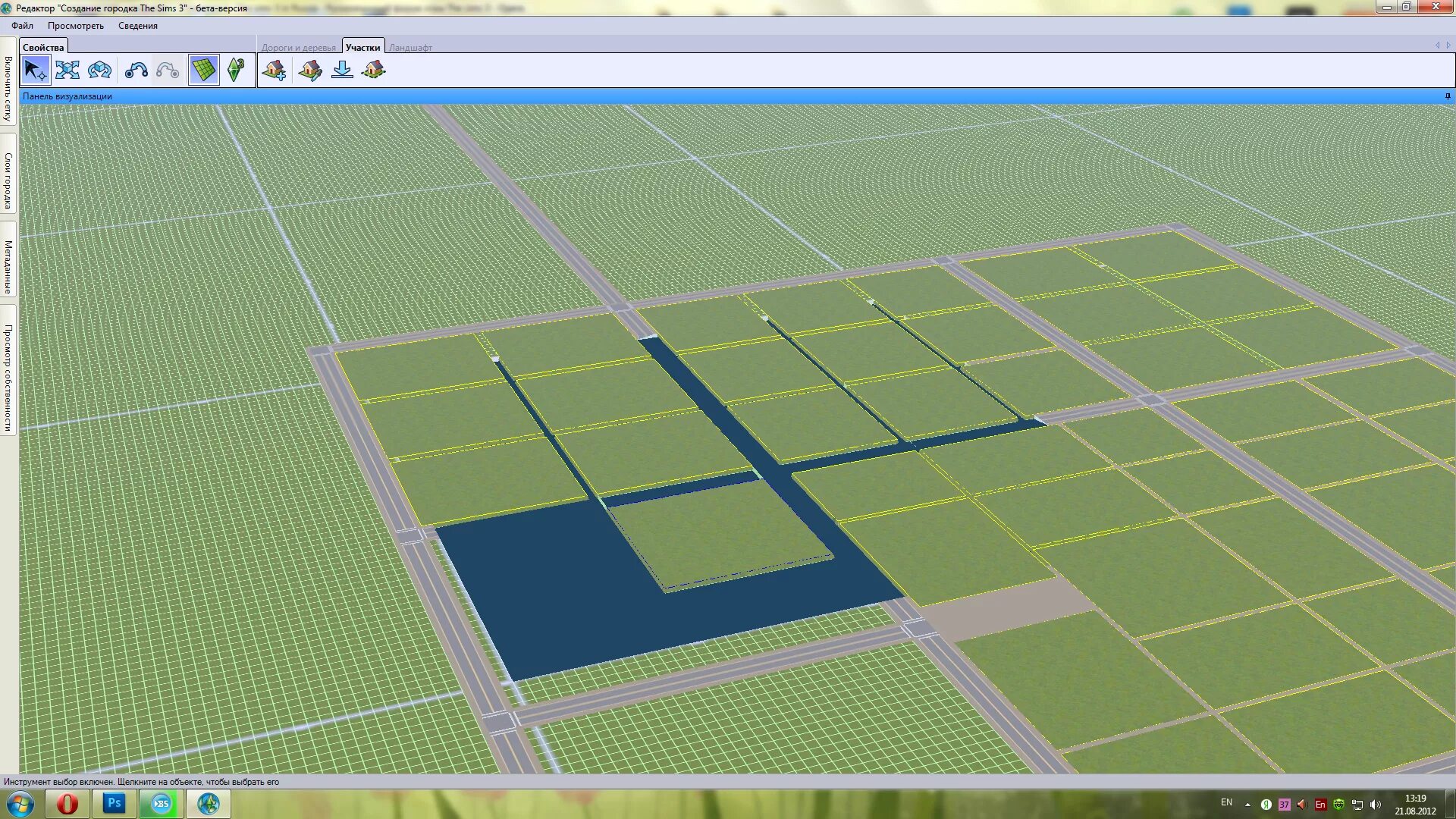This screenshot has width=1456, height=819.
Task: Switch to the Свойства tab
Action: pyautogui.click(x=43, y=47)
